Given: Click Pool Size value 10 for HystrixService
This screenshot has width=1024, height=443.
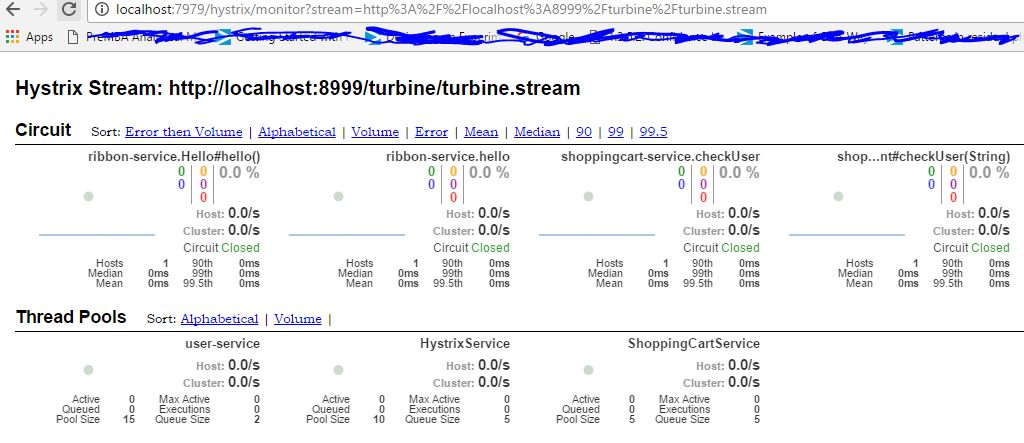Looking at the screenshot, I should (378, 419).
